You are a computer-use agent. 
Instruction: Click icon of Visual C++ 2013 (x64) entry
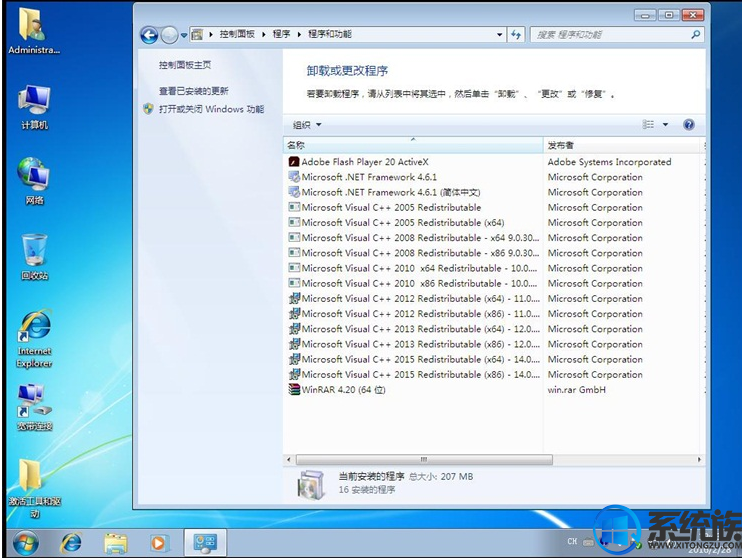click(x=294, y=328)
